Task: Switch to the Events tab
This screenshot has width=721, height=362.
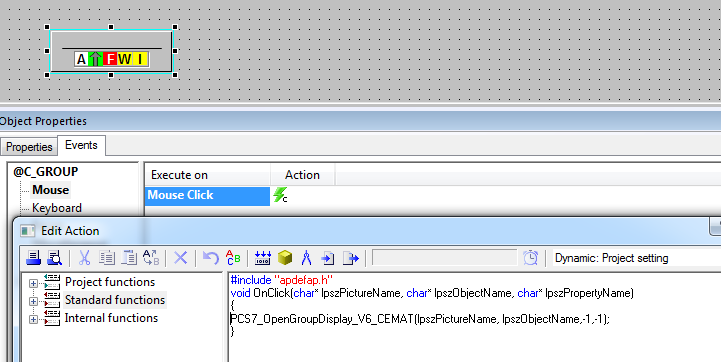Action: pyautogui.click(x=81, y=145)
